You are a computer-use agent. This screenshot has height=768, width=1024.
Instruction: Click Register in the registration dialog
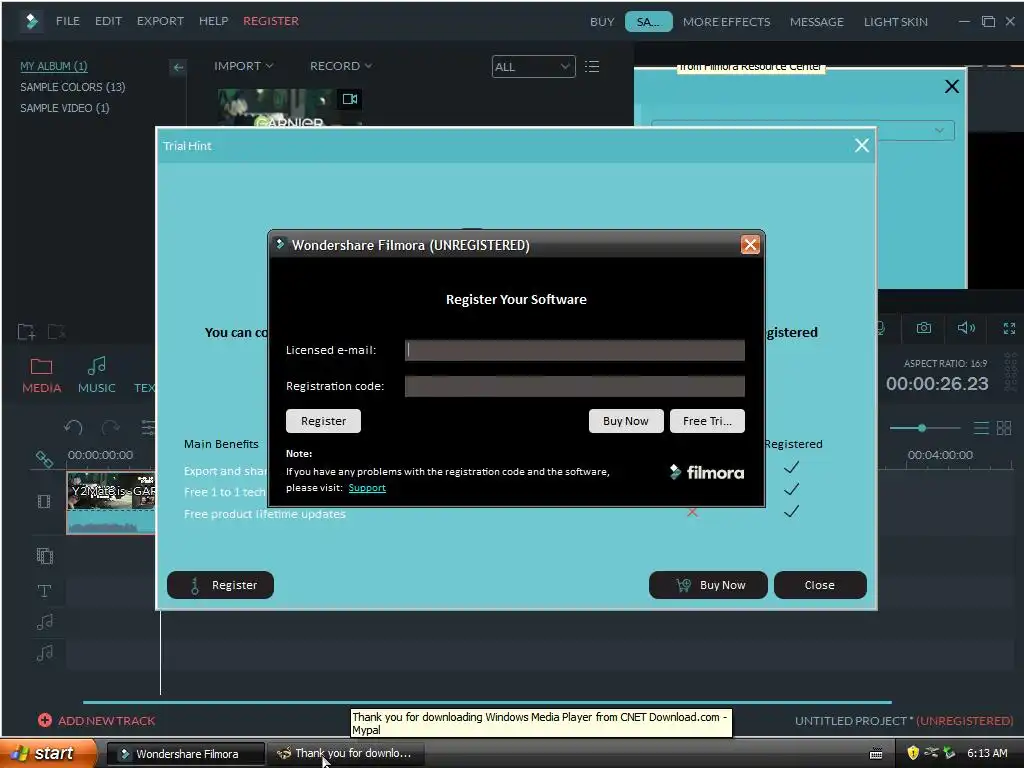(x=323, y=421)
